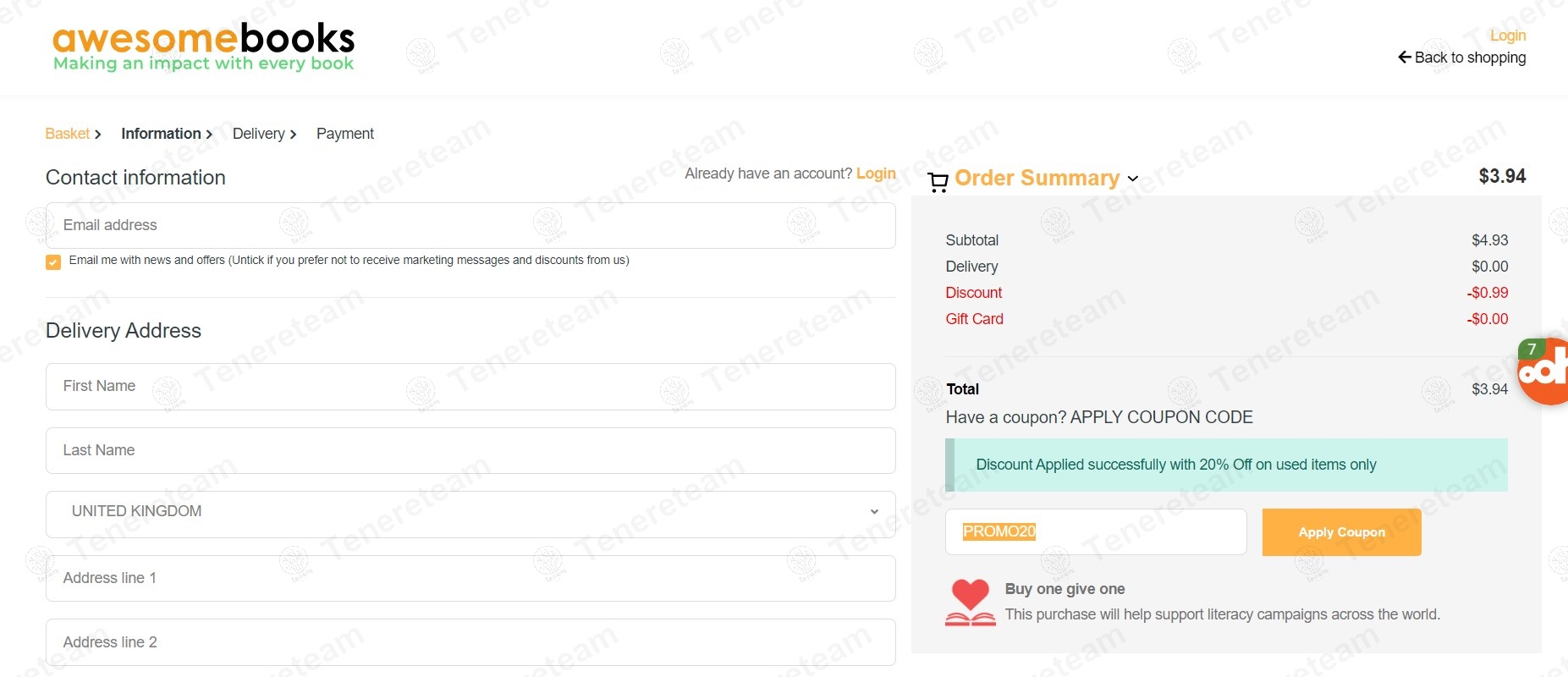Click into the Email address field
The height and width of the screenshot is (677, 1568).
tap(470, 225)
